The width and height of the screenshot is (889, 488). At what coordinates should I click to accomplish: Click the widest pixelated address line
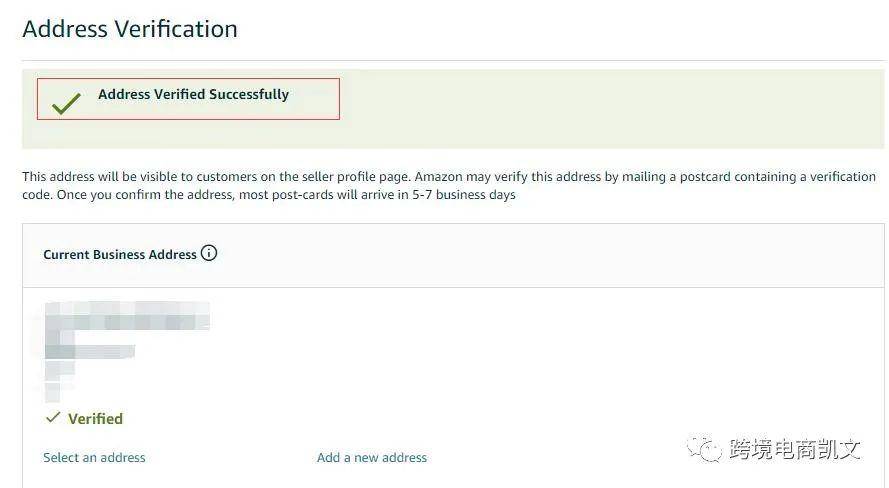130,322
